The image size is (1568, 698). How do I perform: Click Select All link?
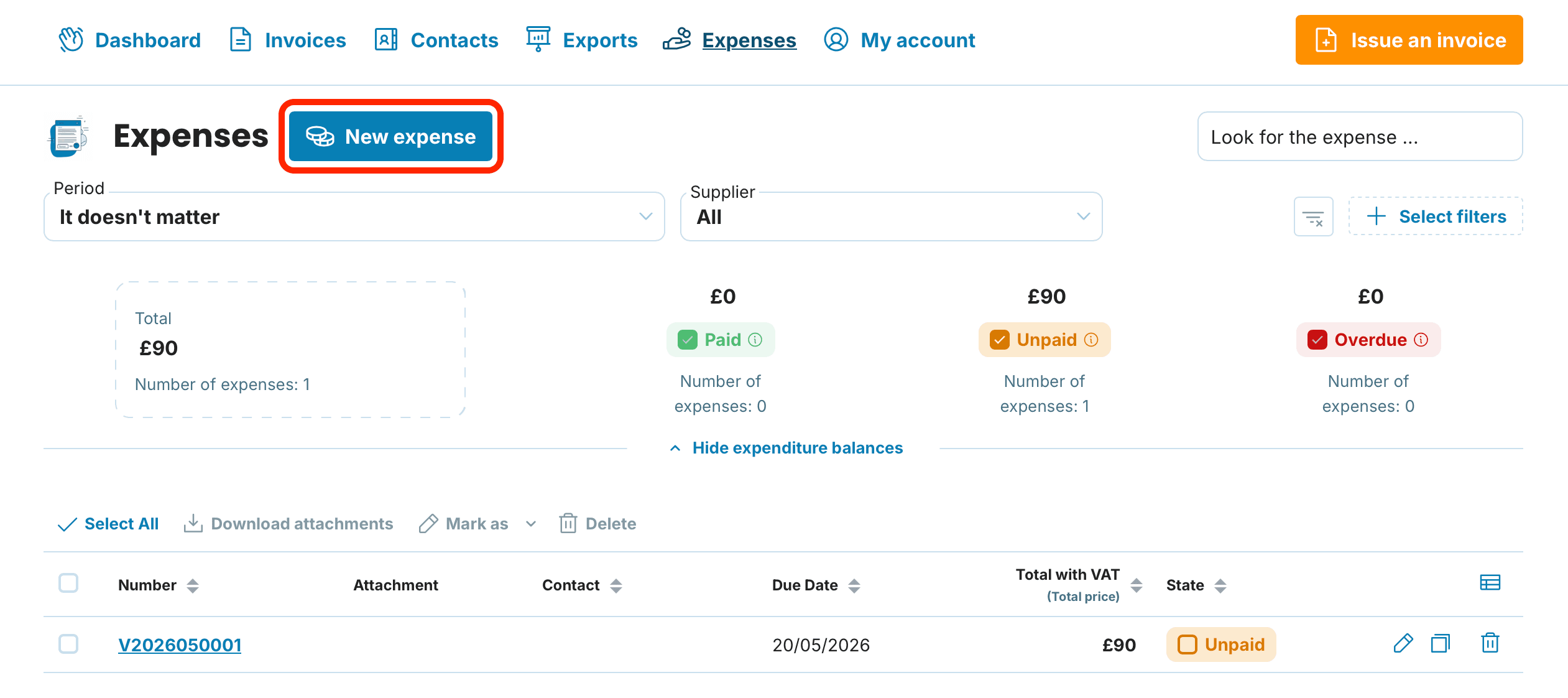pos(108,524)
